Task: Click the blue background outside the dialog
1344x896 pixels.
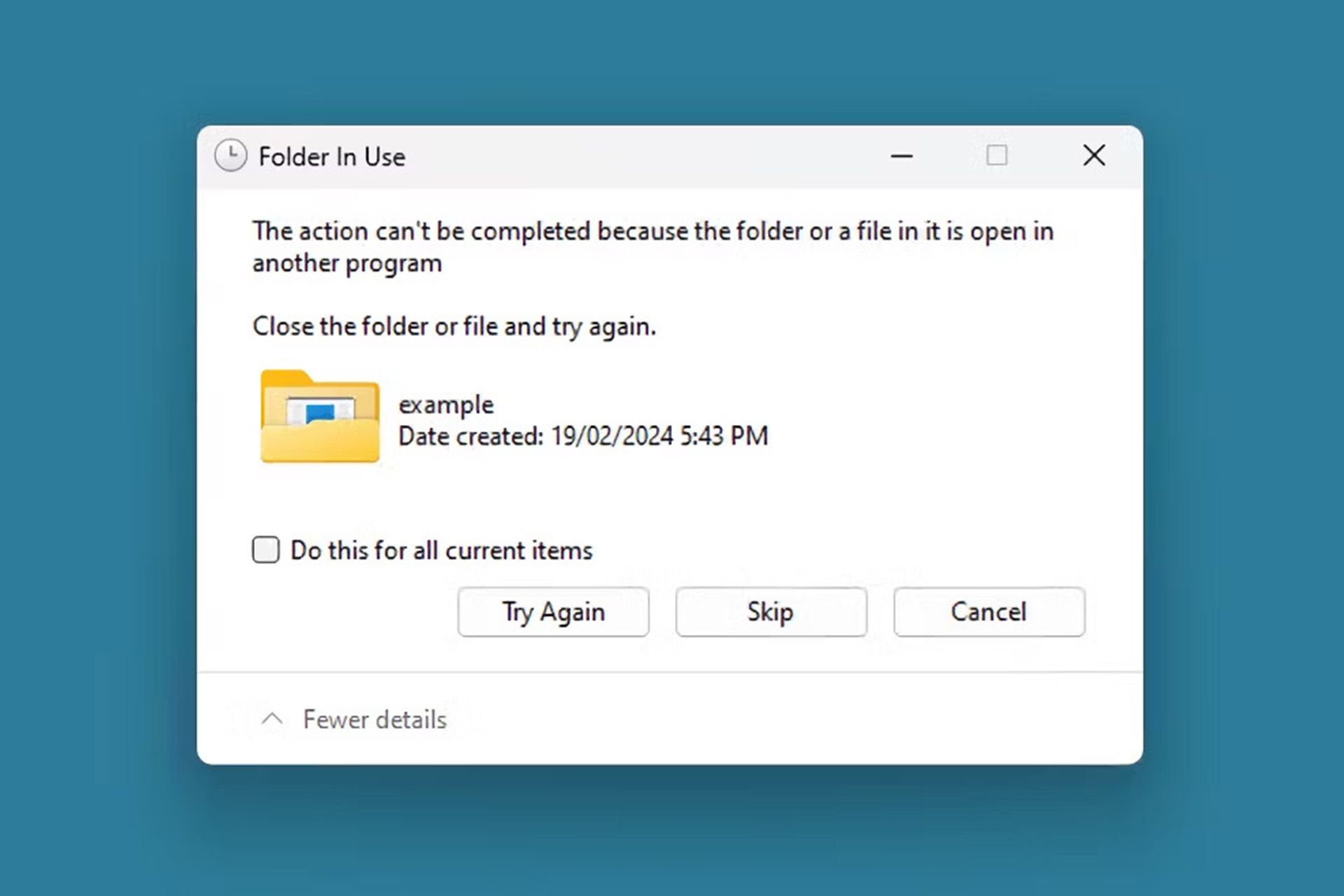Action: pos(98,448)
